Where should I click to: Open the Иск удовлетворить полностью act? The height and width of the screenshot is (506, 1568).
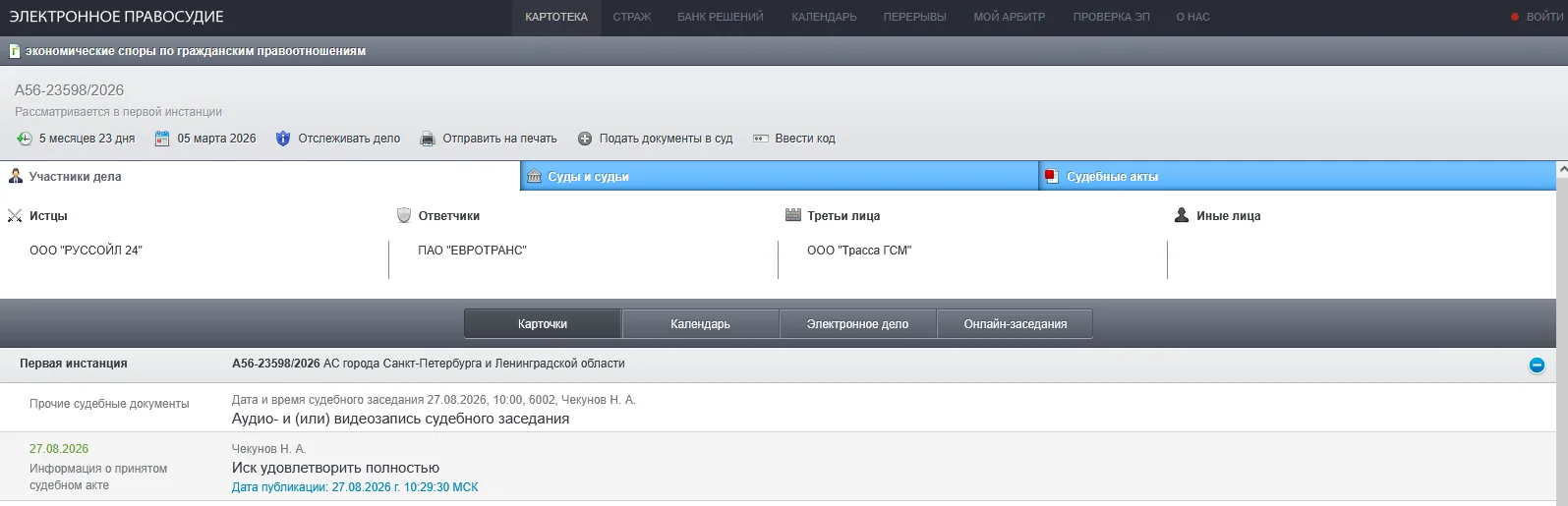coord(335,468)
